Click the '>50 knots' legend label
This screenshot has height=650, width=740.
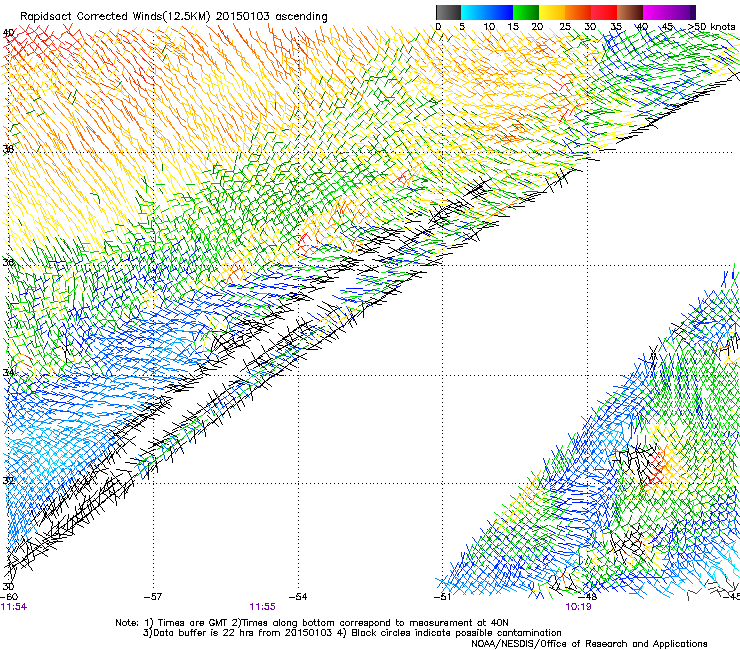coord(711,27)
